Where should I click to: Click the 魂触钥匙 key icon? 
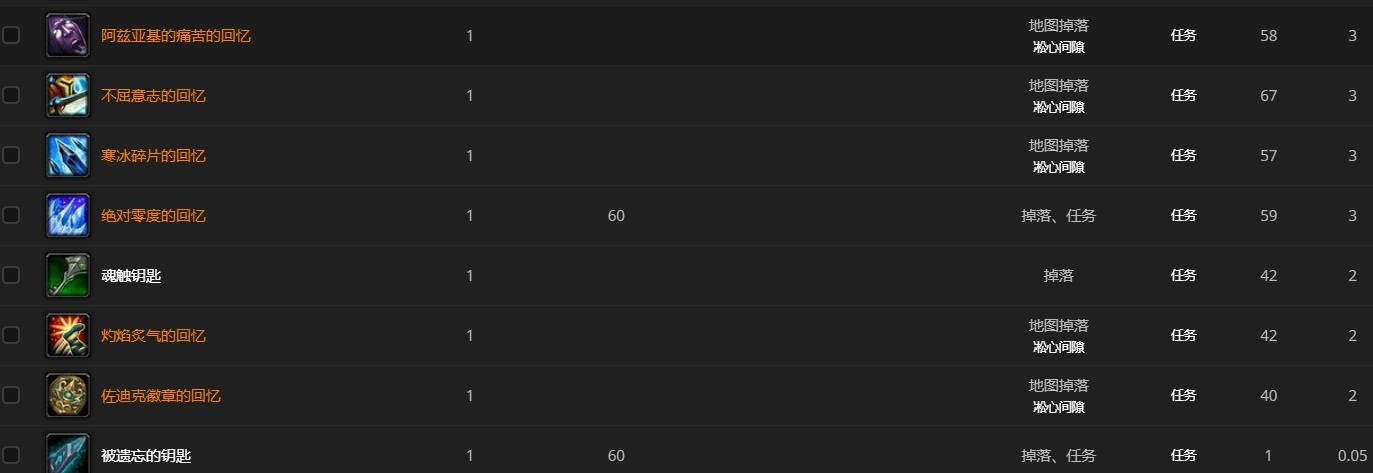click(x=68, y=276)
